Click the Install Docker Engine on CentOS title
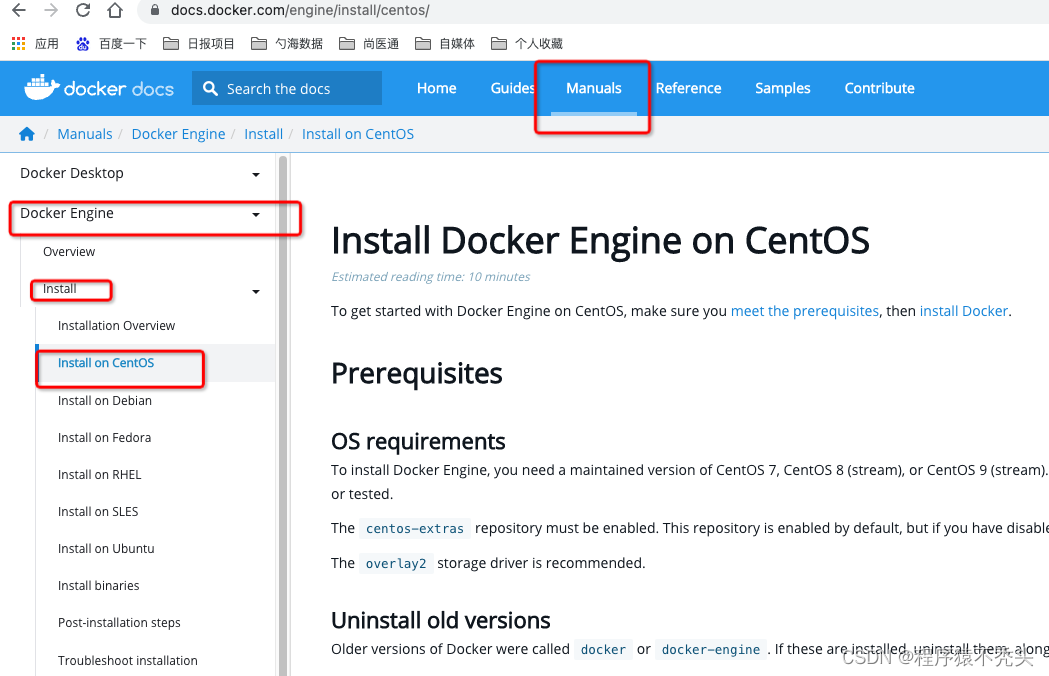 (600, 240)
